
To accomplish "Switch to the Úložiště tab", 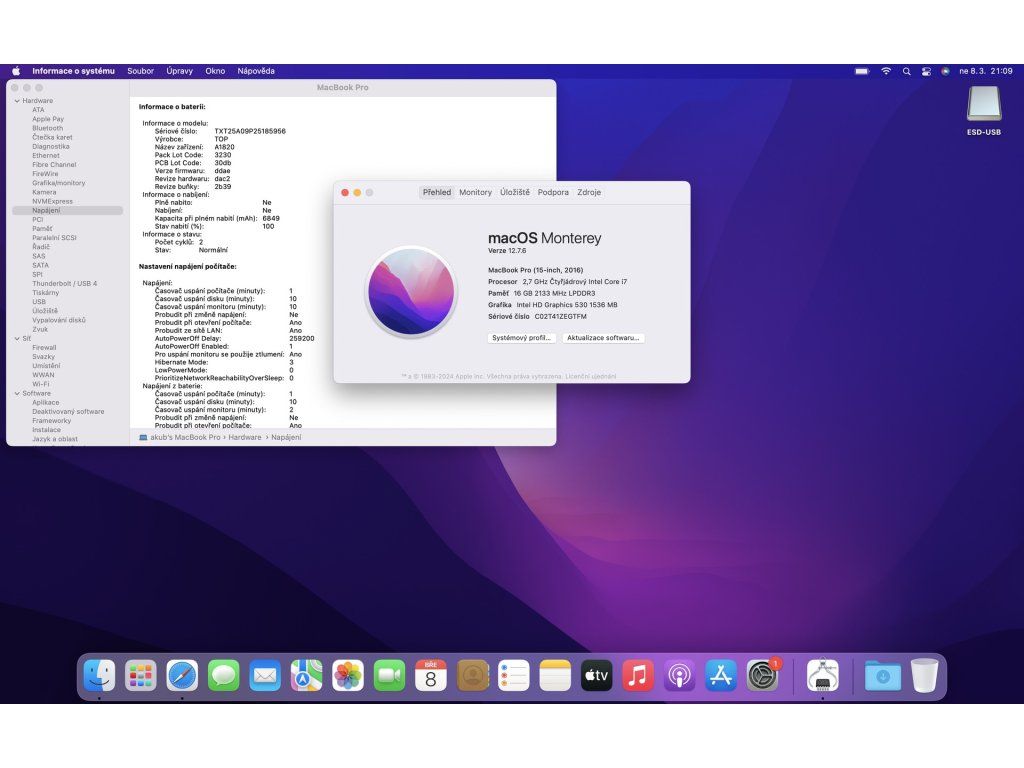I will [x=514, y=192].
